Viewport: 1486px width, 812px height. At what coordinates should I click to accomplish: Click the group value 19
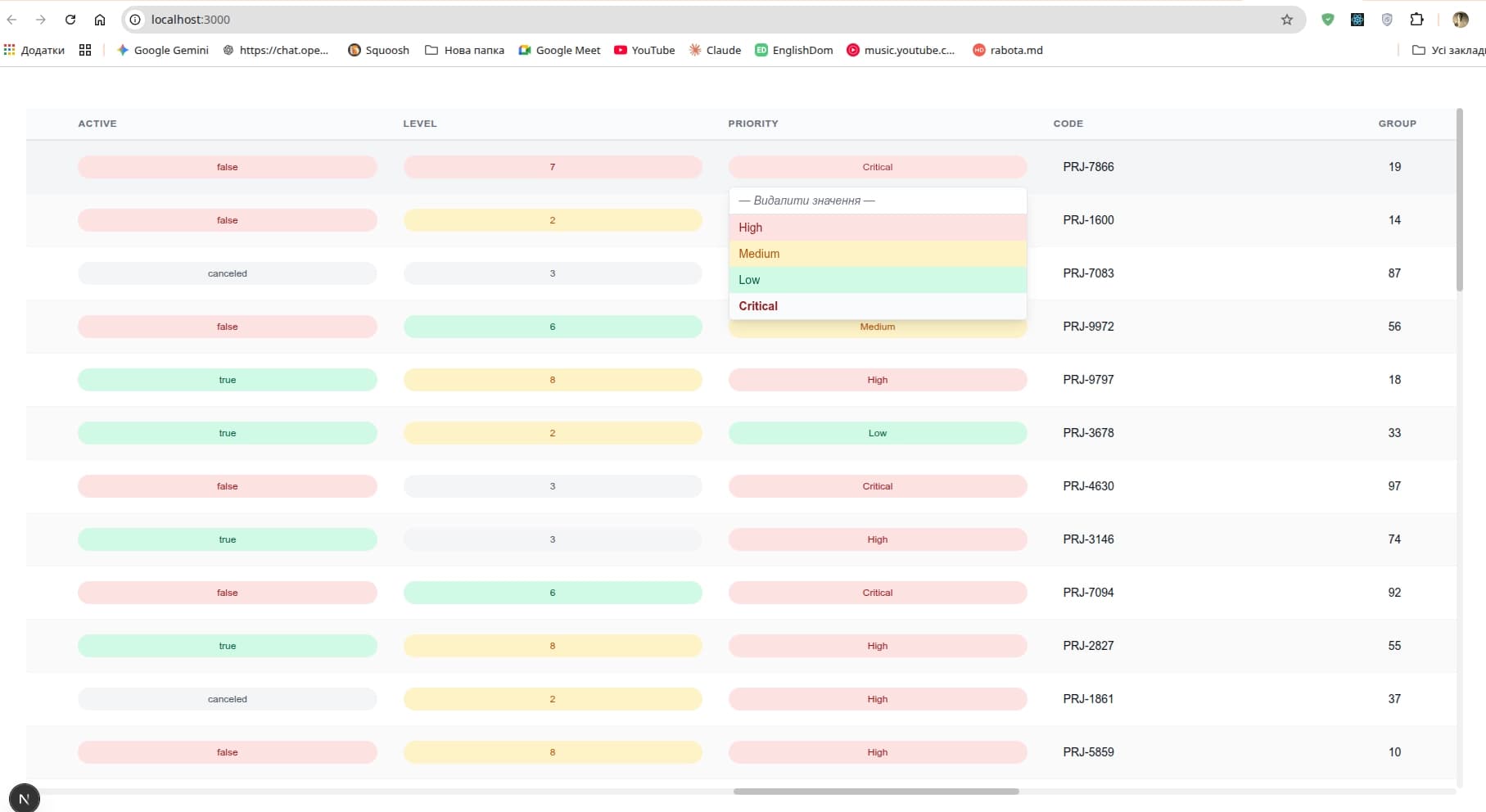pos(1394,167)
